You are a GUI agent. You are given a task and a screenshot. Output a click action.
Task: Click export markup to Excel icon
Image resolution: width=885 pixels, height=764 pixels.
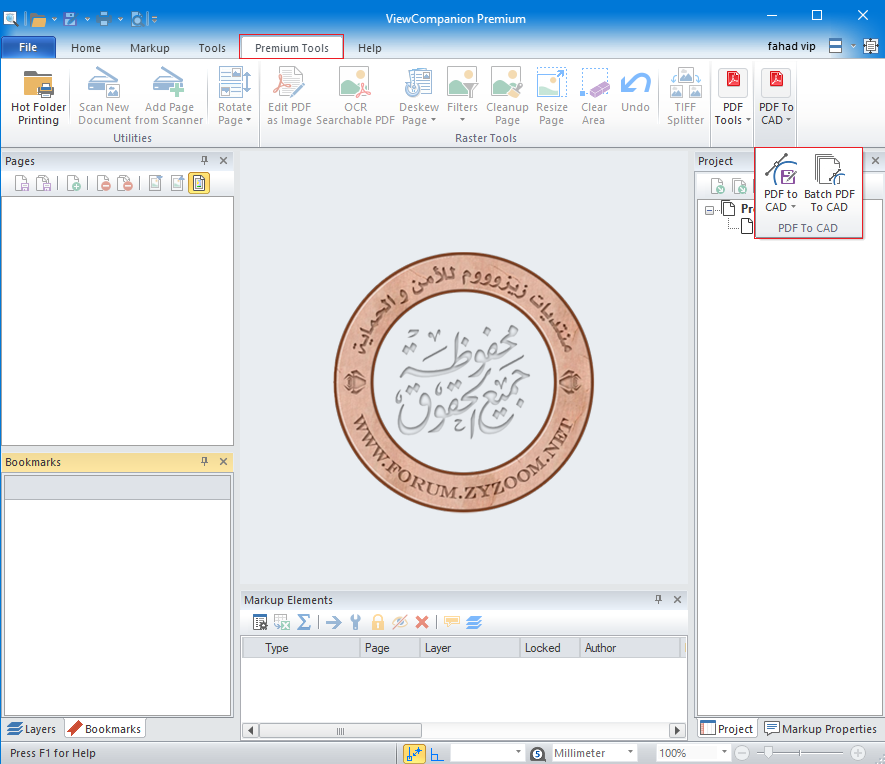(x=282, y=622)
